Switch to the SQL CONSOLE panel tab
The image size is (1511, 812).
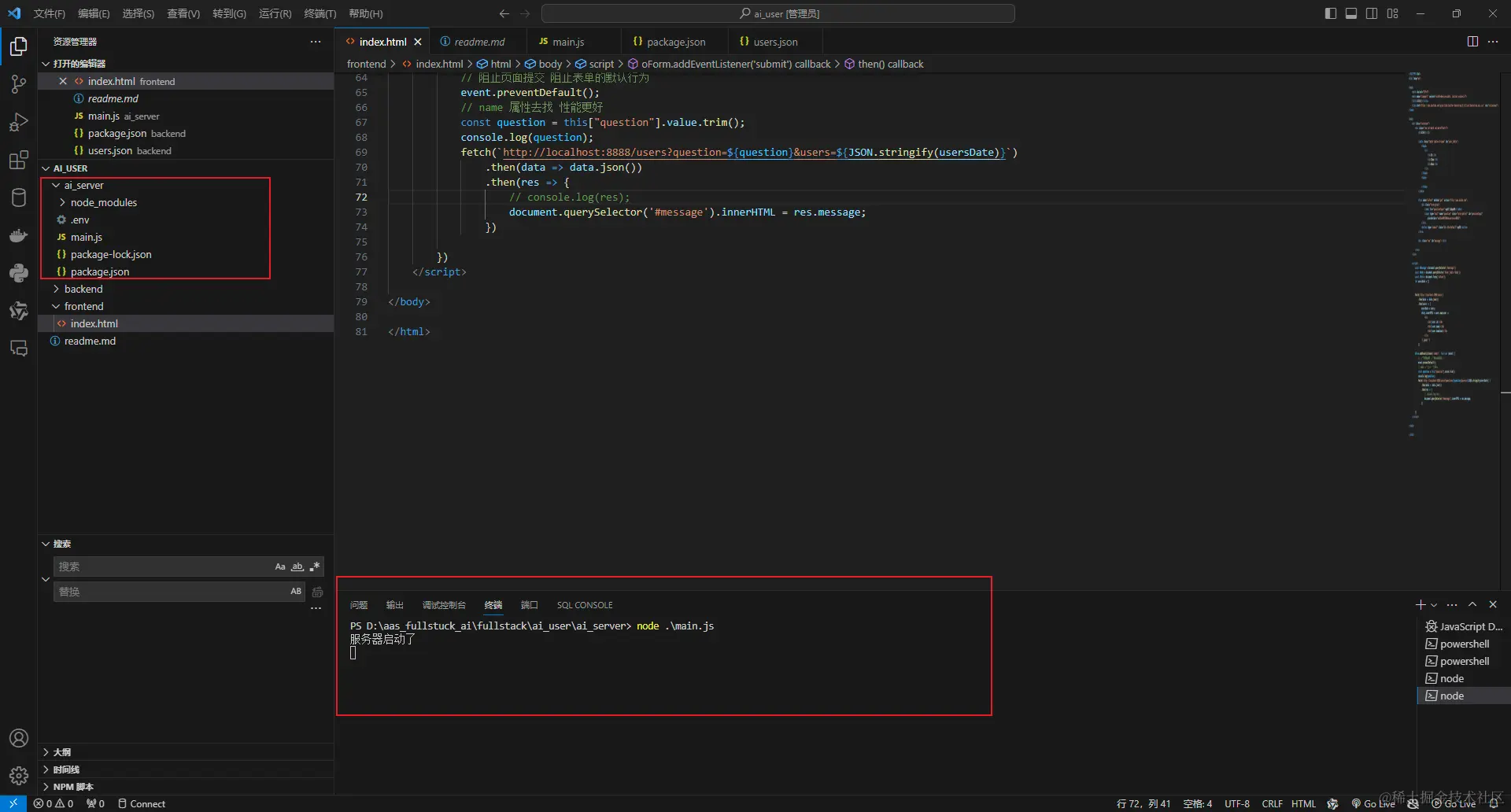tap(585, 605)
